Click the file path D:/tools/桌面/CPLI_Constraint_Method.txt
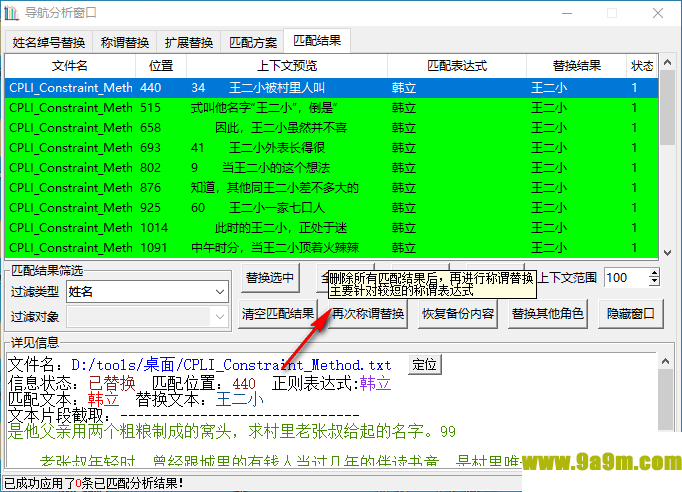The width and height of the screenshot is (682, 492). click(x=231, y=365)
